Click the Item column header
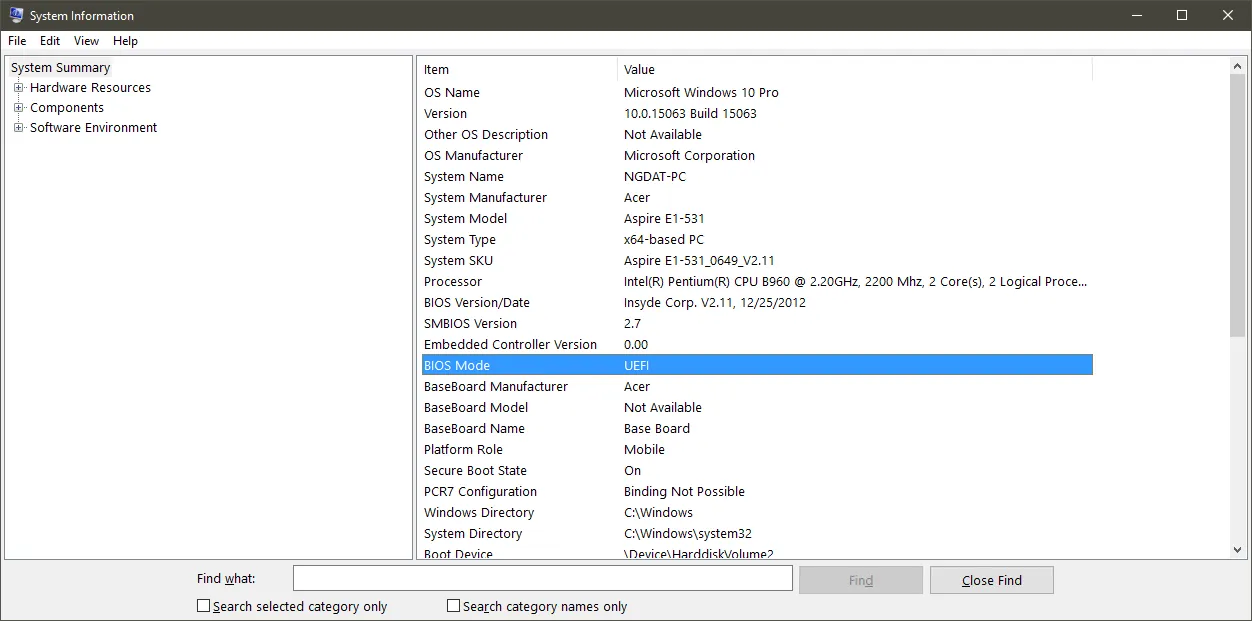This screenshot has height=621, width=1252. (437, 69)
